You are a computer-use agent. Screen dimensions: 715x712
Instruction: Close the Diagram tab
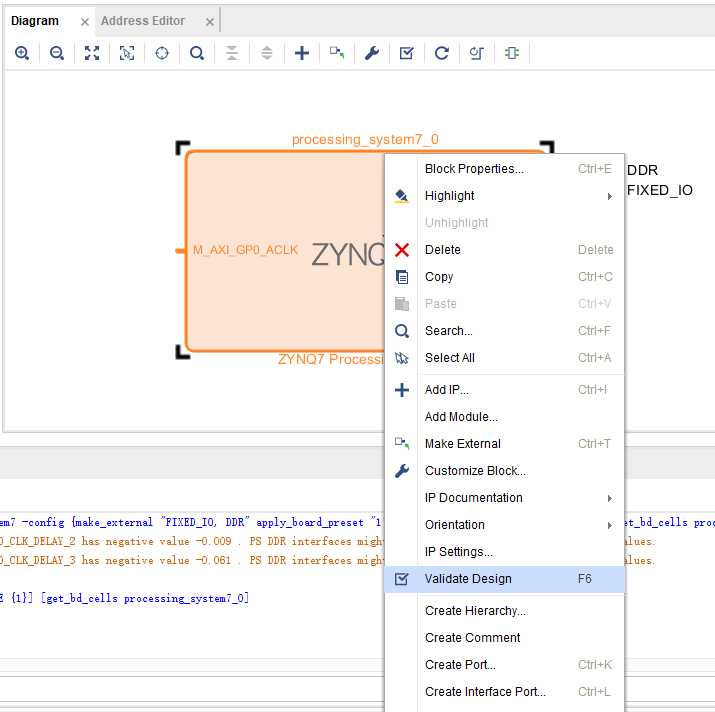[84, 22]
